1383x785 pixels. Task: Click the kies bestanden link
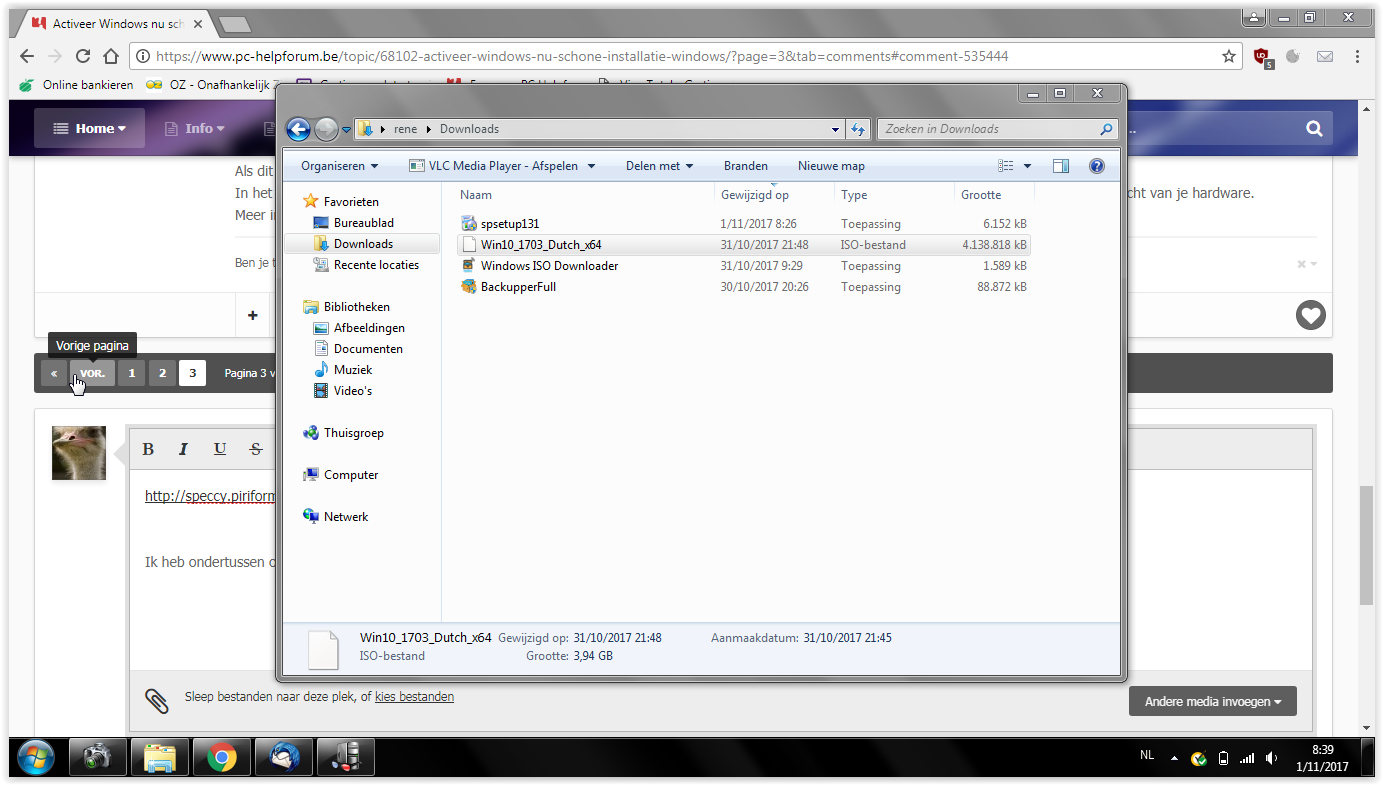pyautogui.click(x=414, y=697)
